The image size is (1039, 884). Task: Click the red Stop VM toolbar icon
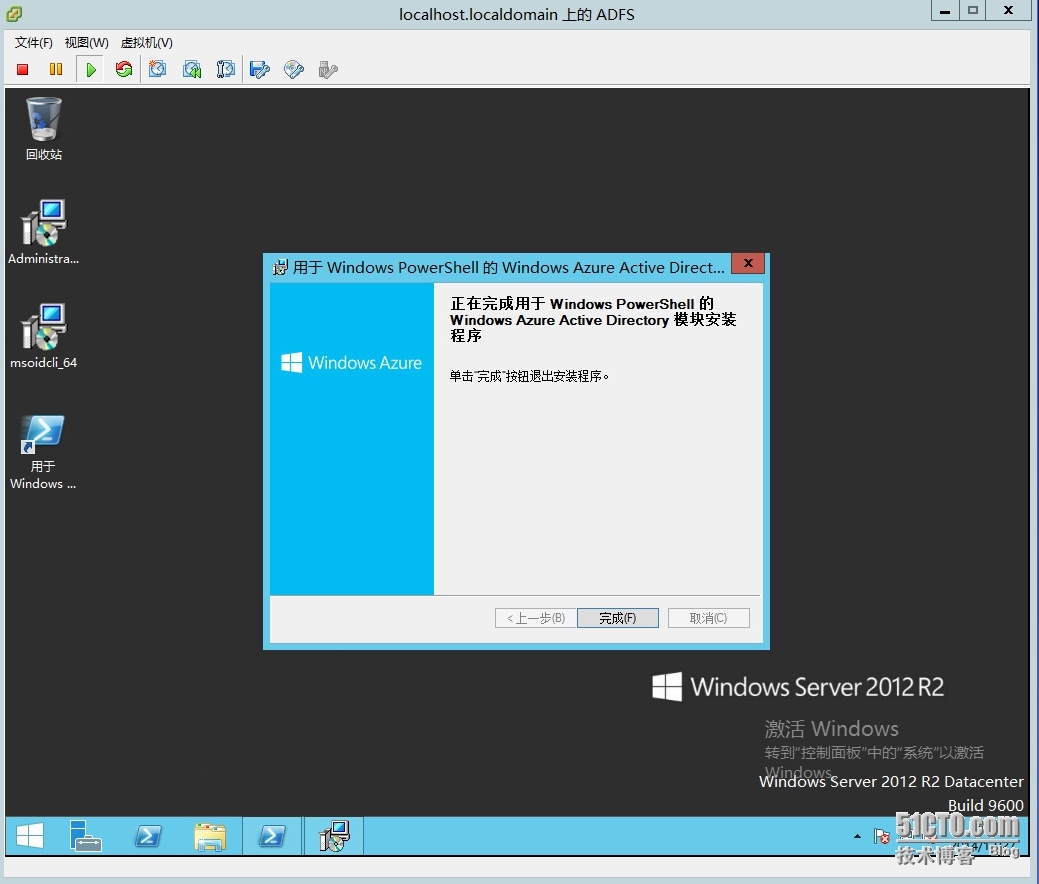[23, 69]
